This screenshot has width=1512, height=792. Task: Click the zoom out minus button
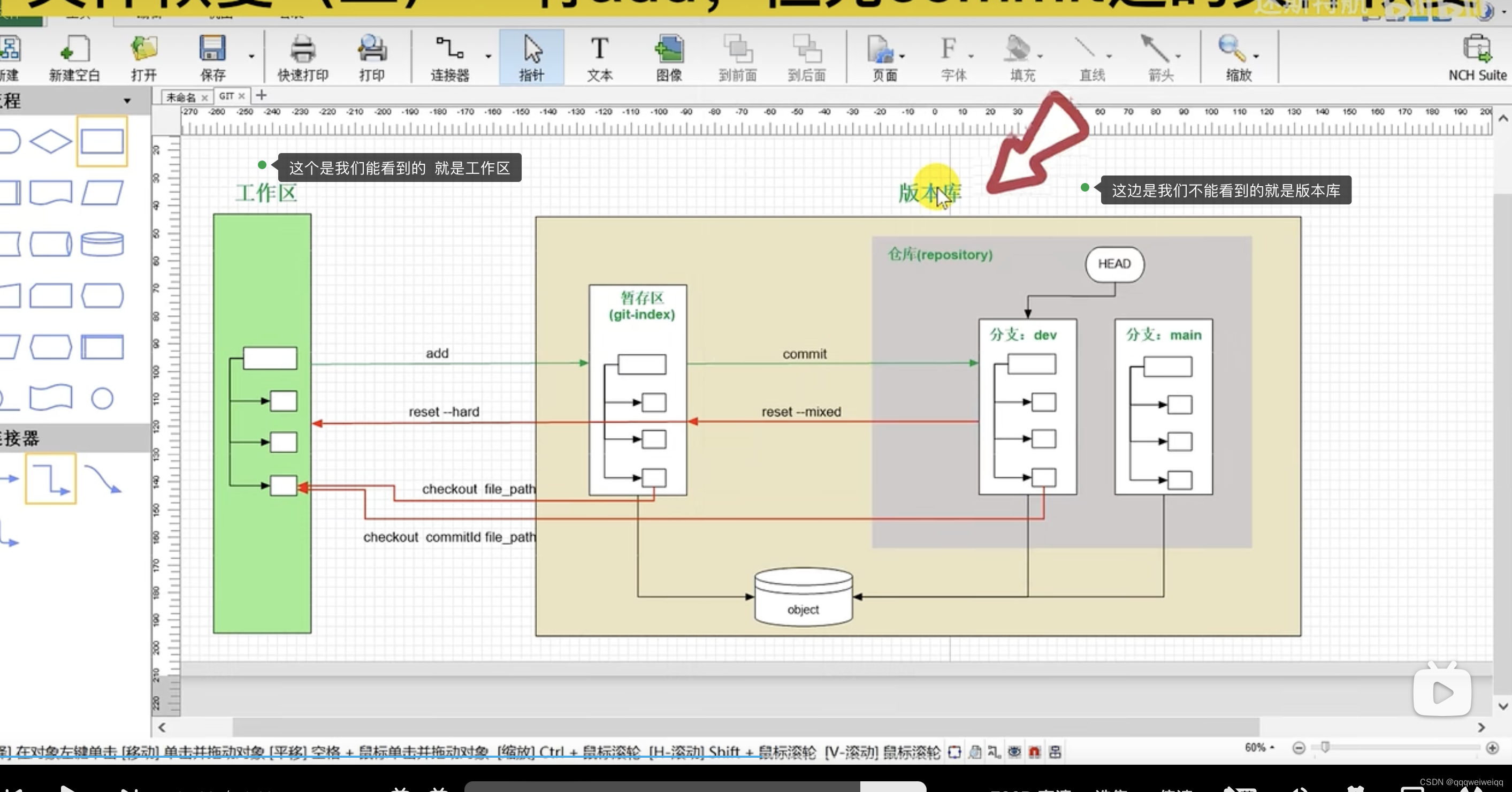1299,748
